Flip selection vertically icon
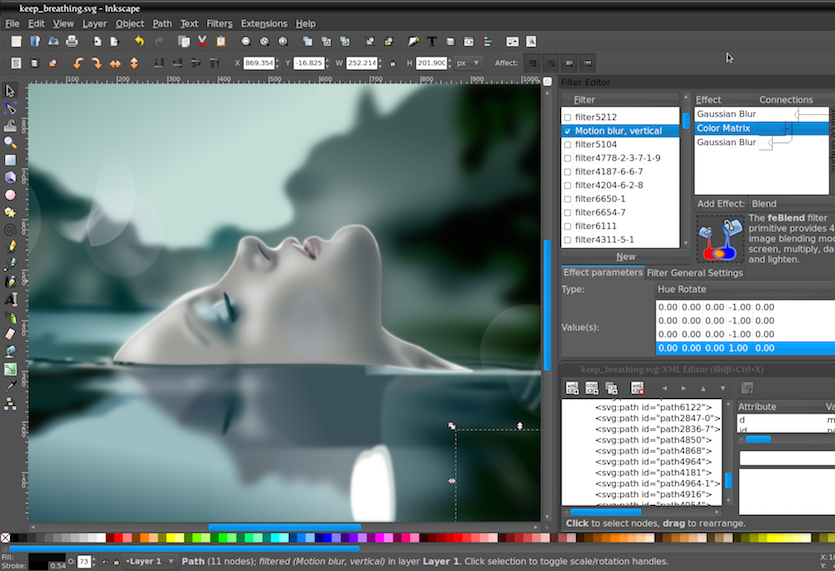Screen dimensions: 835x571 click(134, 63)
